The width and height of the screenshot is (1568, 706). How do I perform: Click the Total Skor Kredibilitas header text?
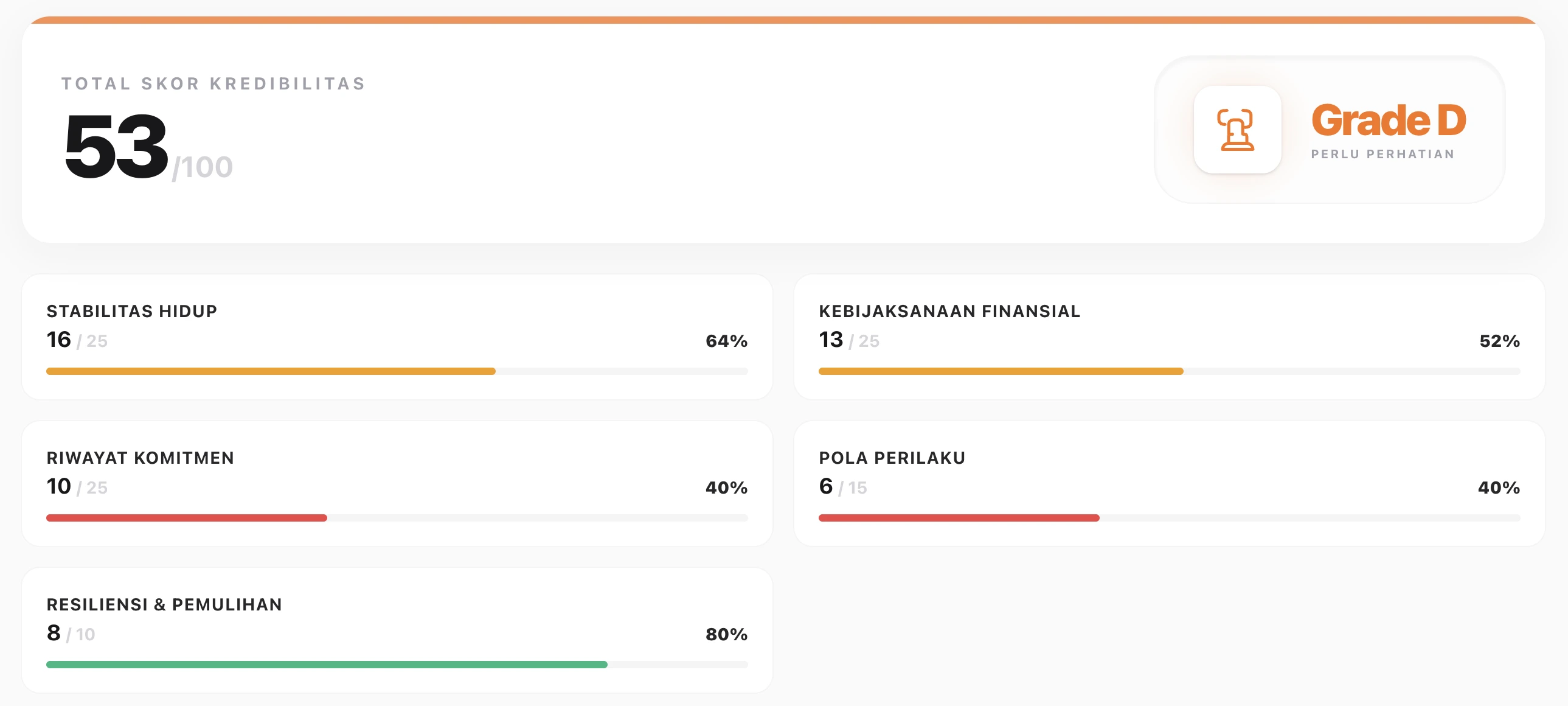pos(212,83)
